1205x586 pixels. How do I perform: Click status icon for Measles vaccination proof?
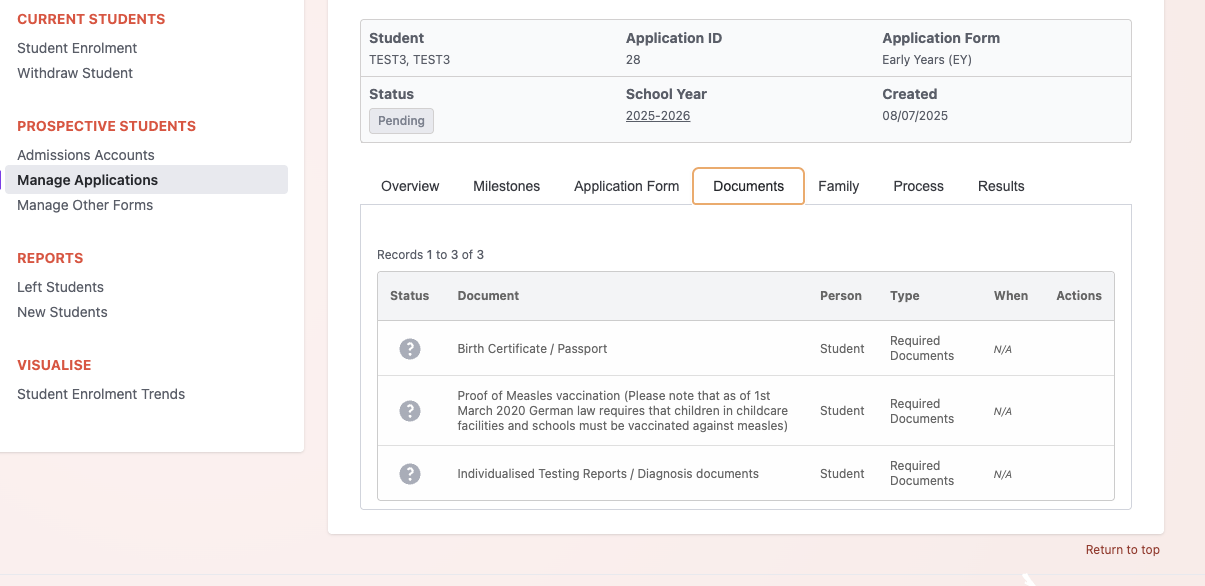pos(409,411)
